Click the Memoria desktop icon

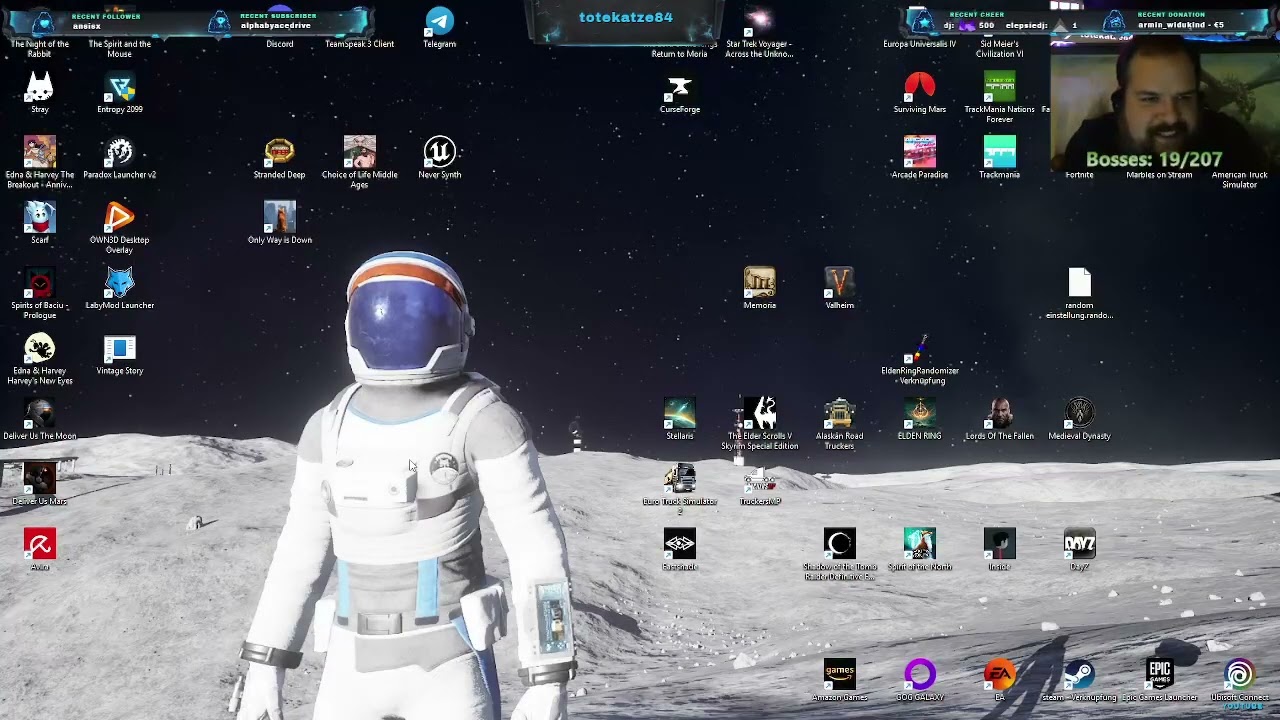tap(760, 283)
